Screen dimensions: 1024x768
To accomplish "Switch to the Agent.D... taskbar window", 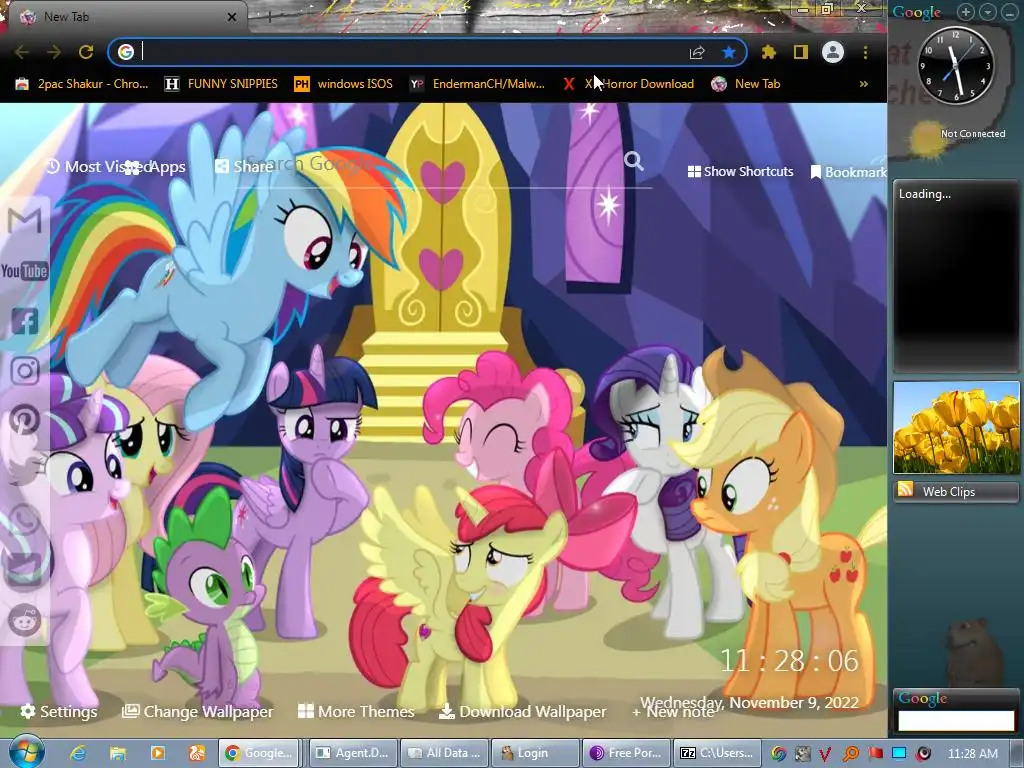I will click(353, 753).
